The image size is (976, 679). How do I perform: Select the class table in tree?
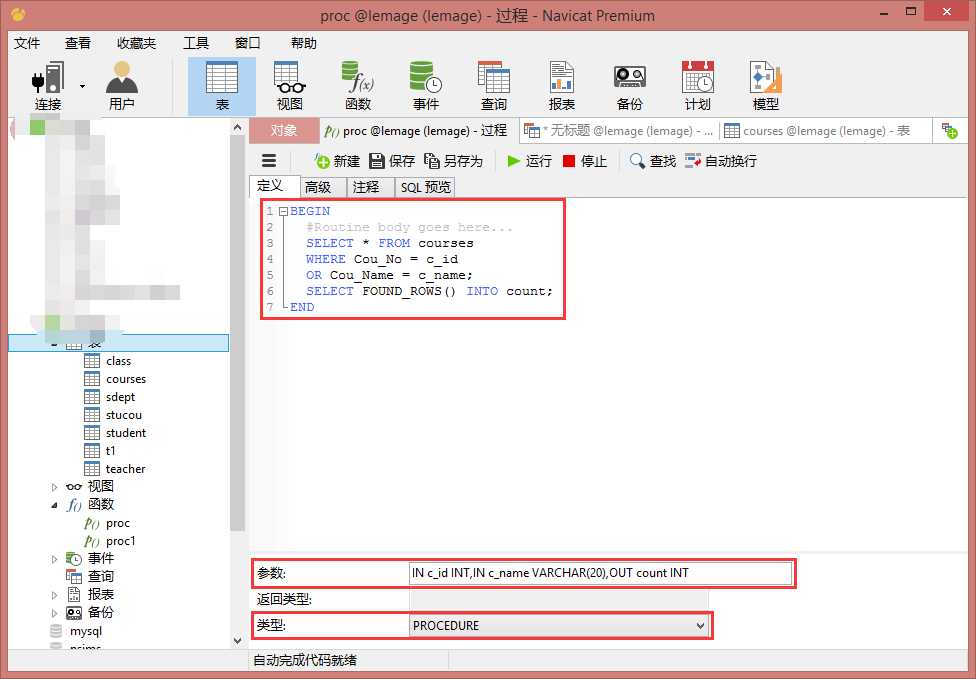pyautogui.click(x=118, y=361)
